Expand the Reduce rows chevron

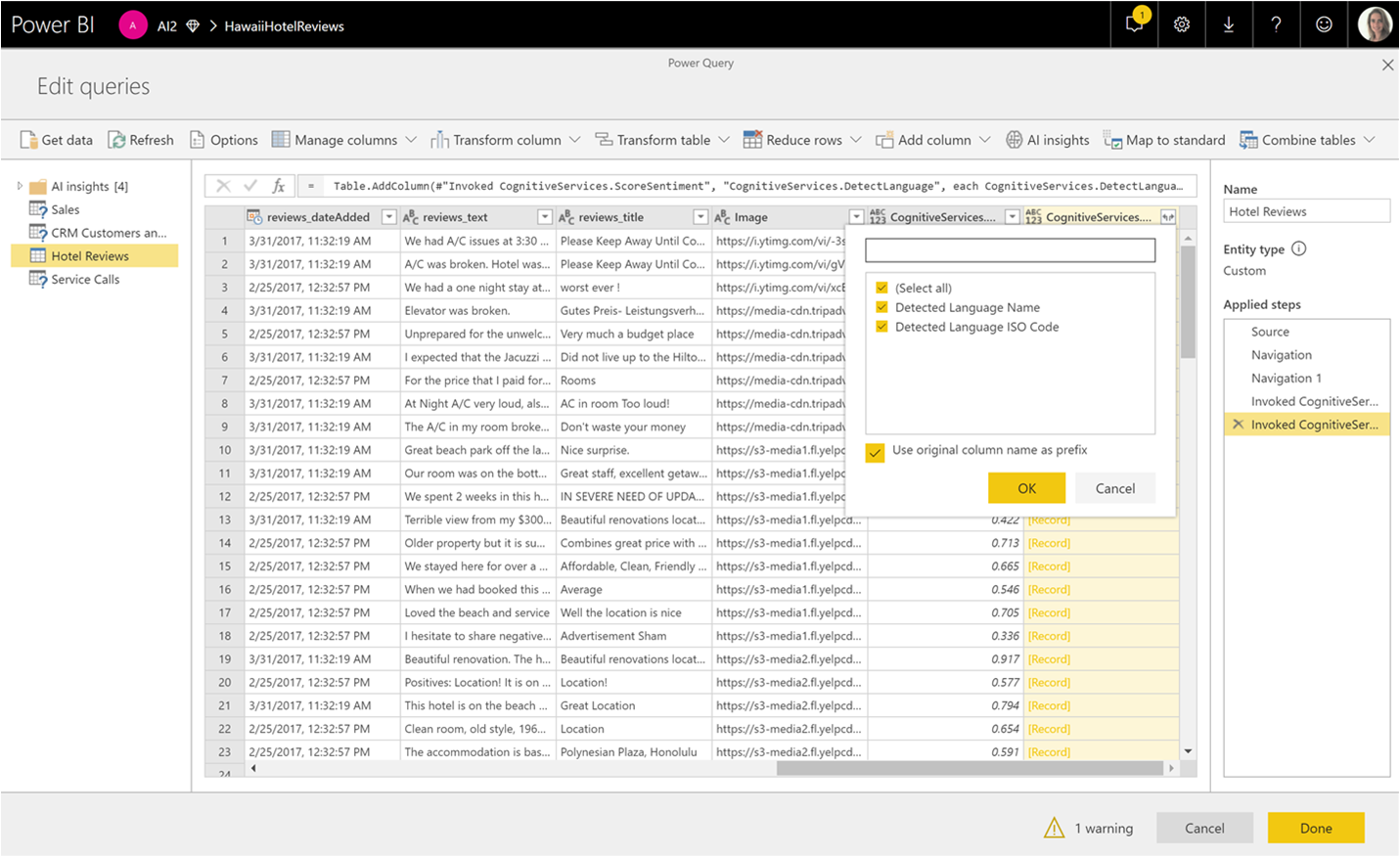click(x=856, y=140)
